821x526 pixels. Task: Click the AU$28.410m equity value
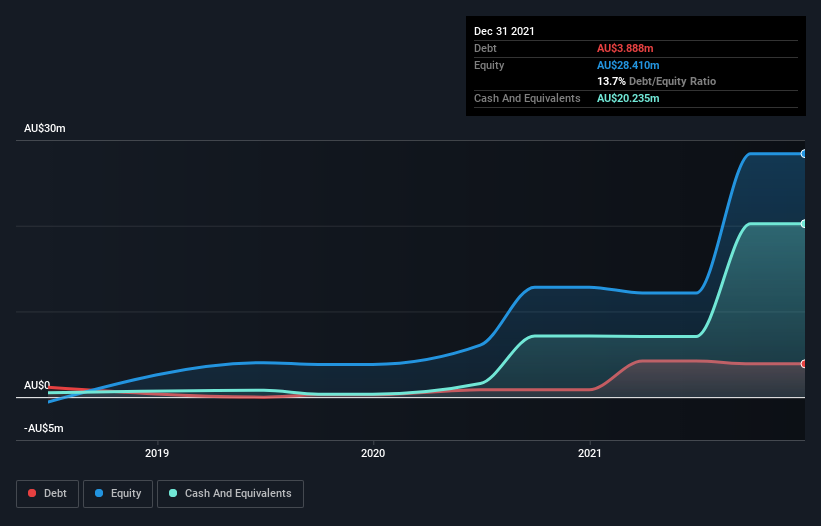pyautogui.click(x=628, y=65)
